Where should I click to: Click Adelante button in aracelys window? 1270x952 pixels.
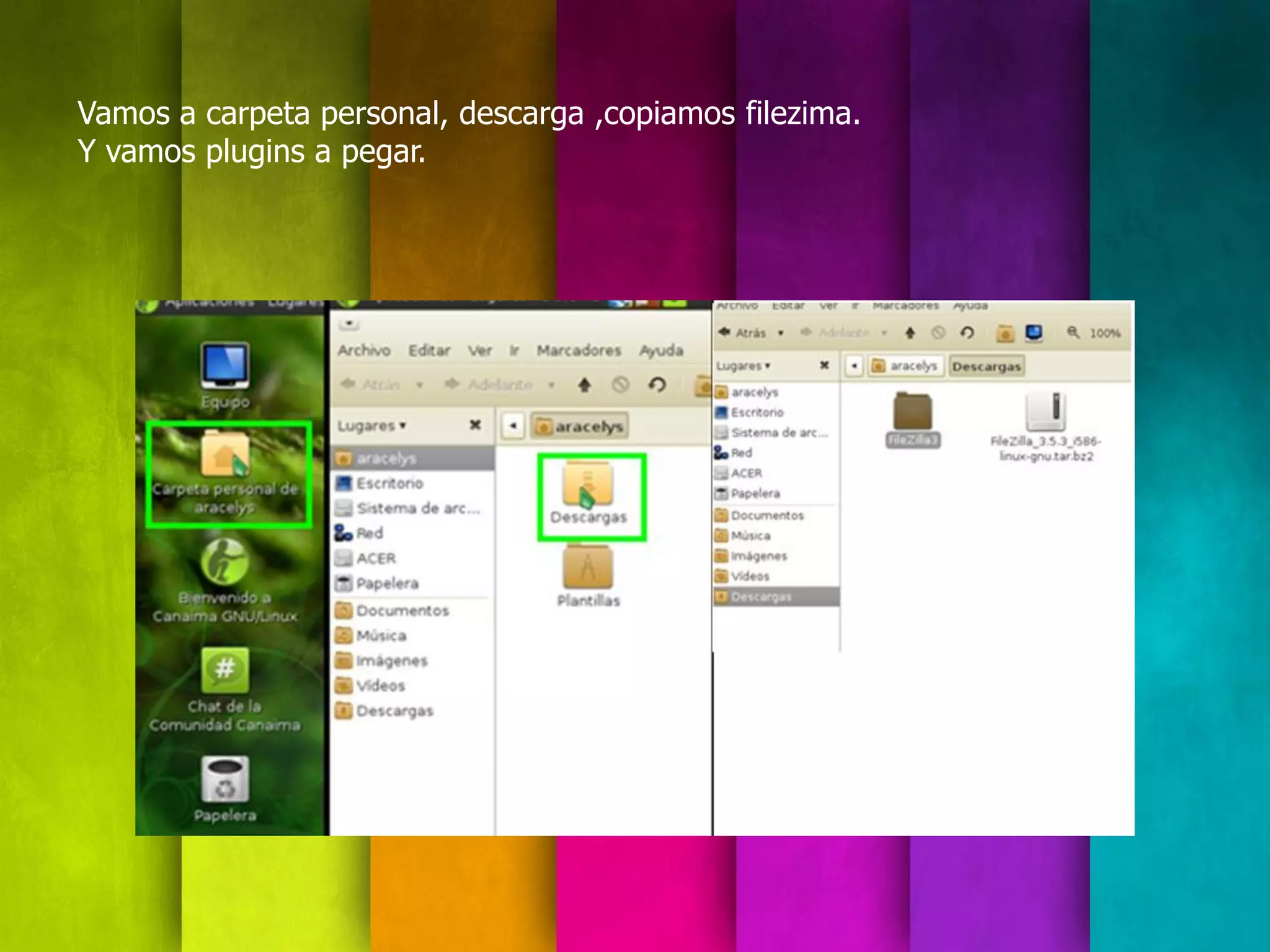(489, 385)
